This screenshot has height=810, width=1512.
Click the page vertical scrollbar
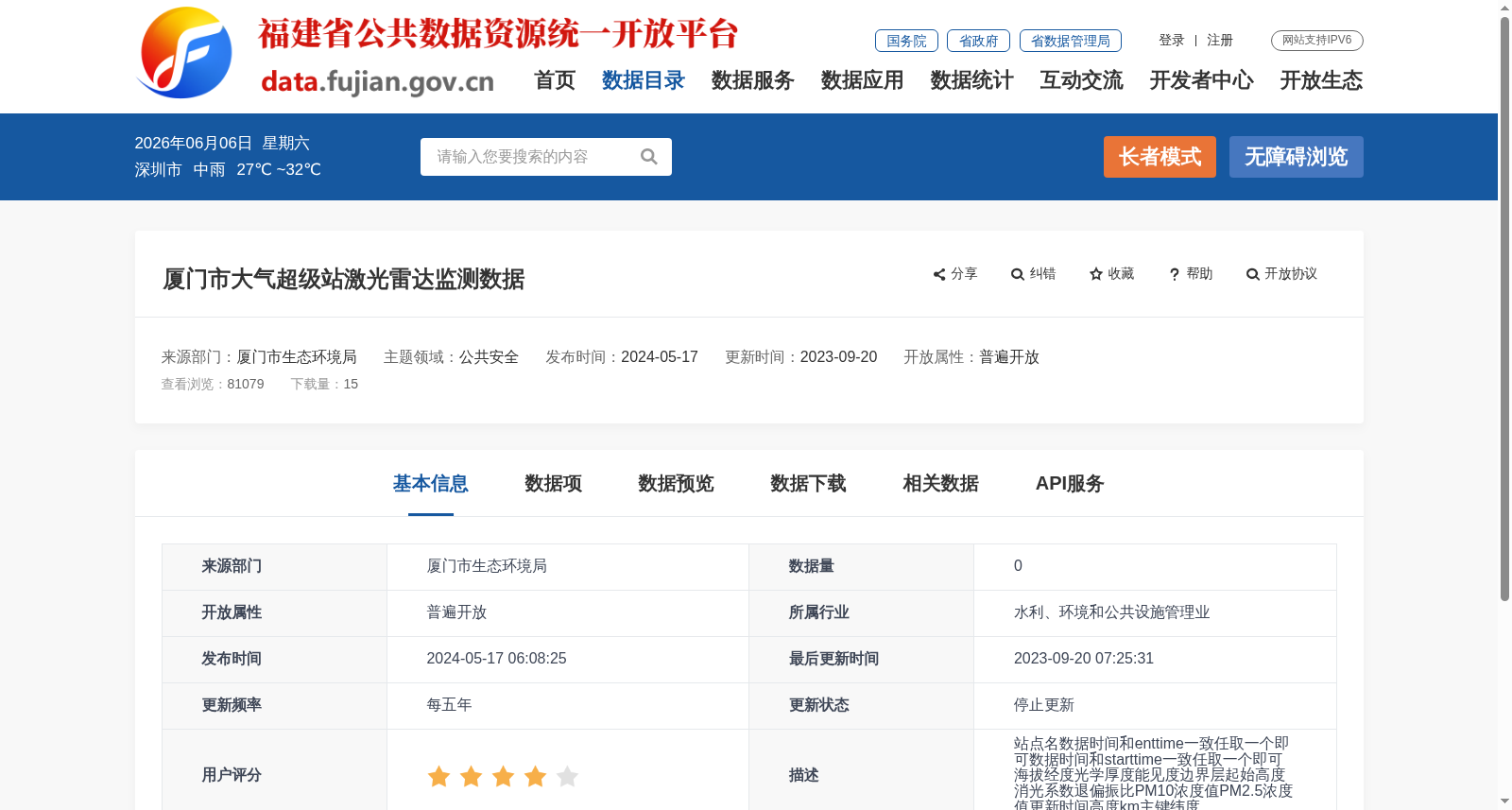pyautogui.click(x=1504, y=308)
